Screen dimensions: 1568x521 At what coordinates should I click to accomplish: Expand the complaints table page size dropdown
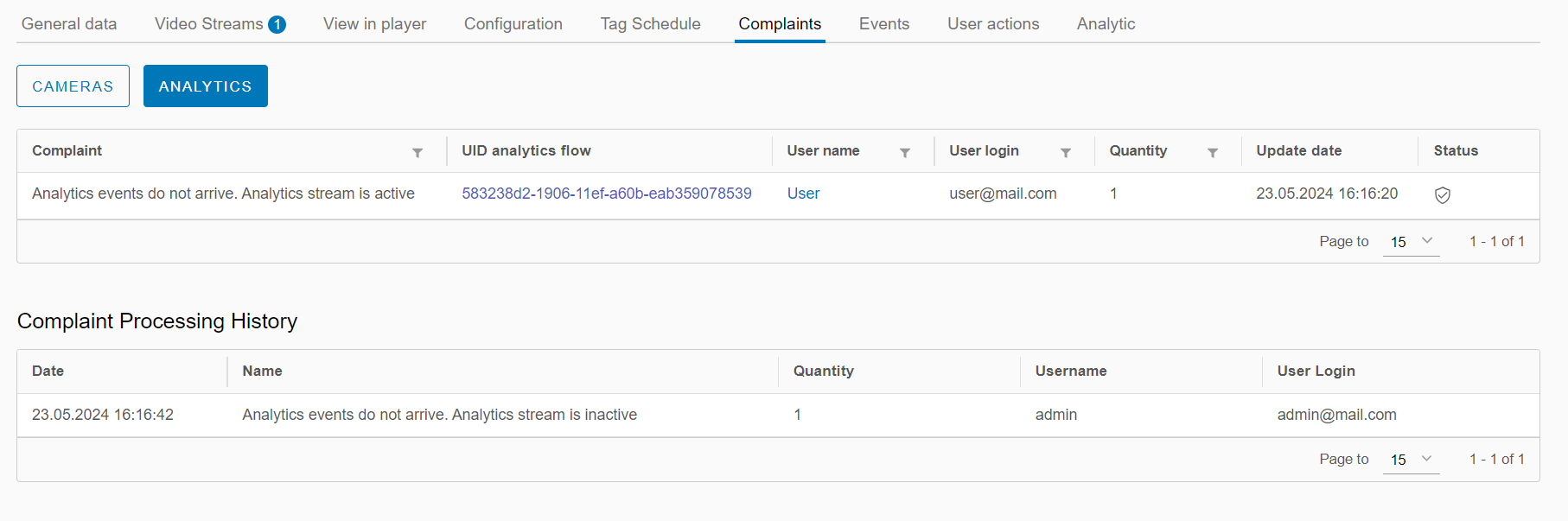[1411, 242]
